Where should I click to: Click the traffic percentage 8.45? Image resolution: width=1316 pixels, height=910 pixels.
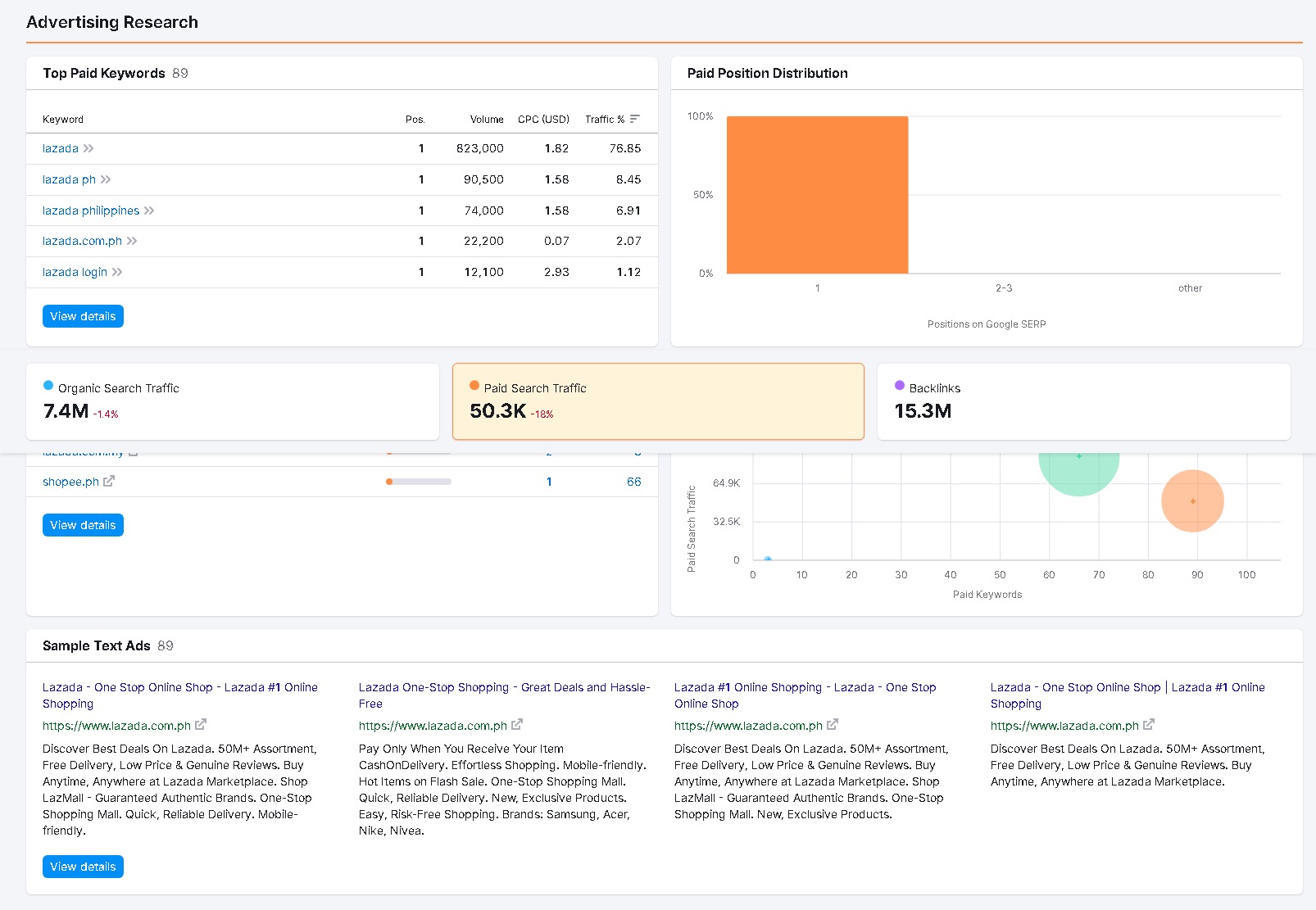629,179
